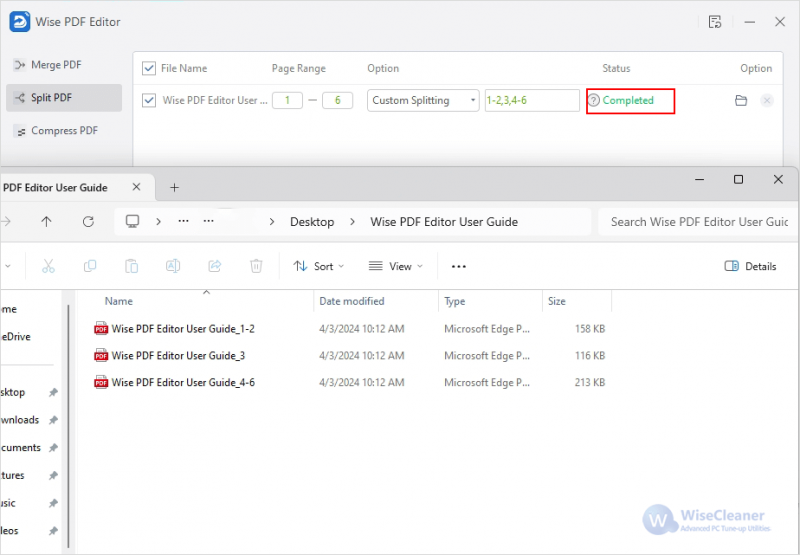Select Wise PDF Editor User Guide_3 file
Viewport: 800px width, 555px height.
(178, 356)
